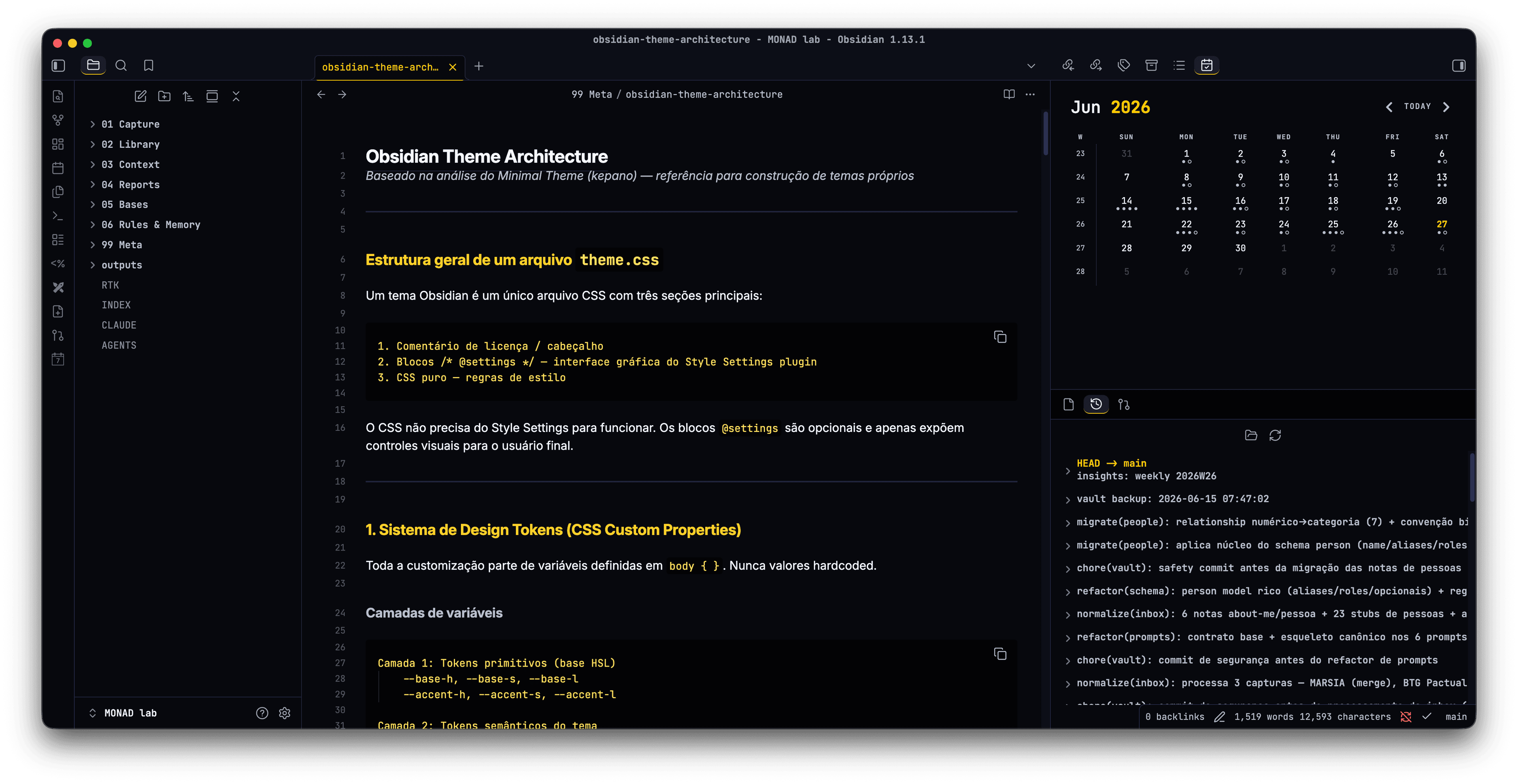Open the bookmarks tab icon
Viewport: 1518px width, 784px height.
(x=149, y=65)
